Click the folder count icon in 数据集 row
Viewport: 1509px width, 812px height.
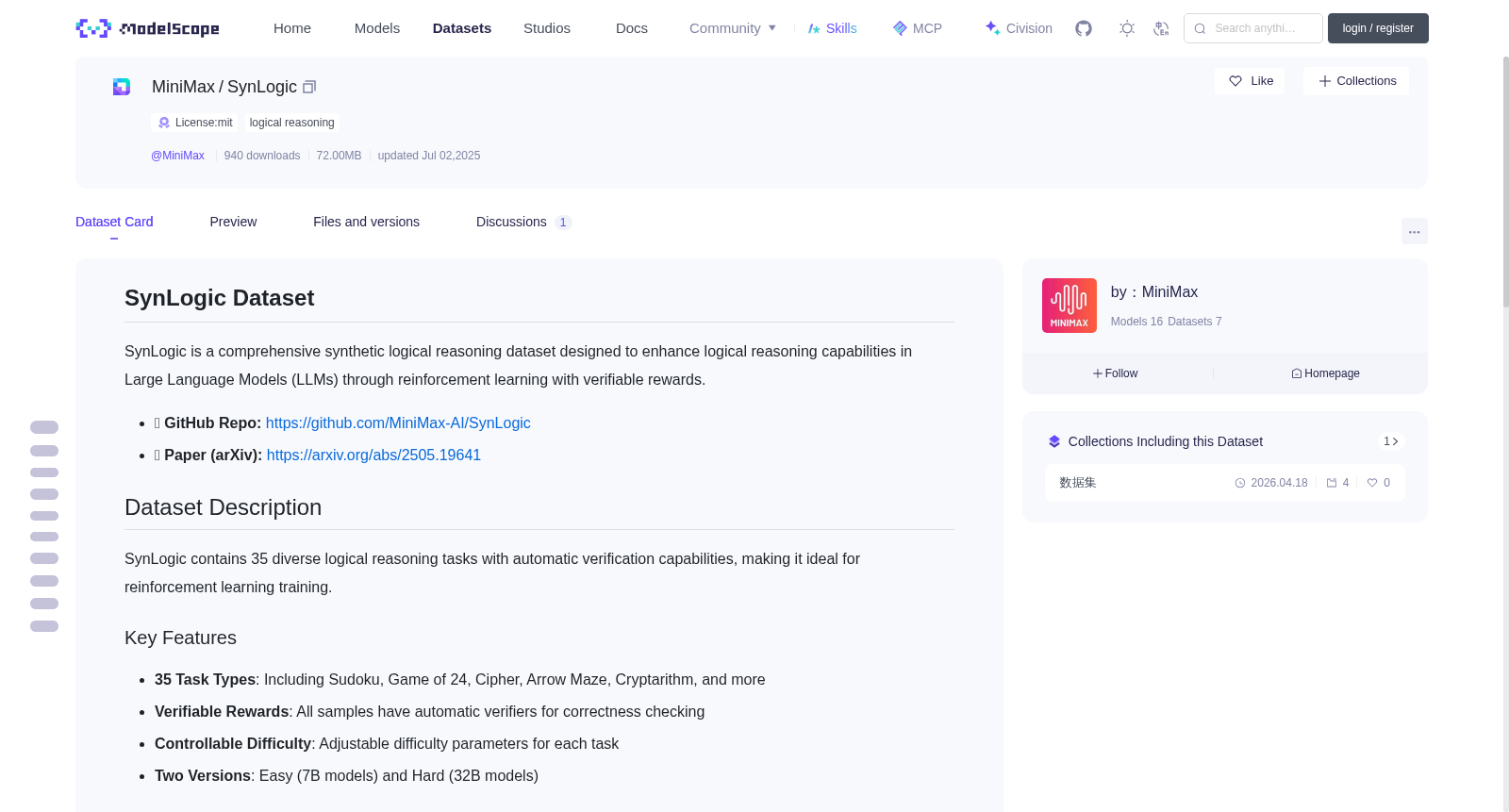coord(1332,483)
